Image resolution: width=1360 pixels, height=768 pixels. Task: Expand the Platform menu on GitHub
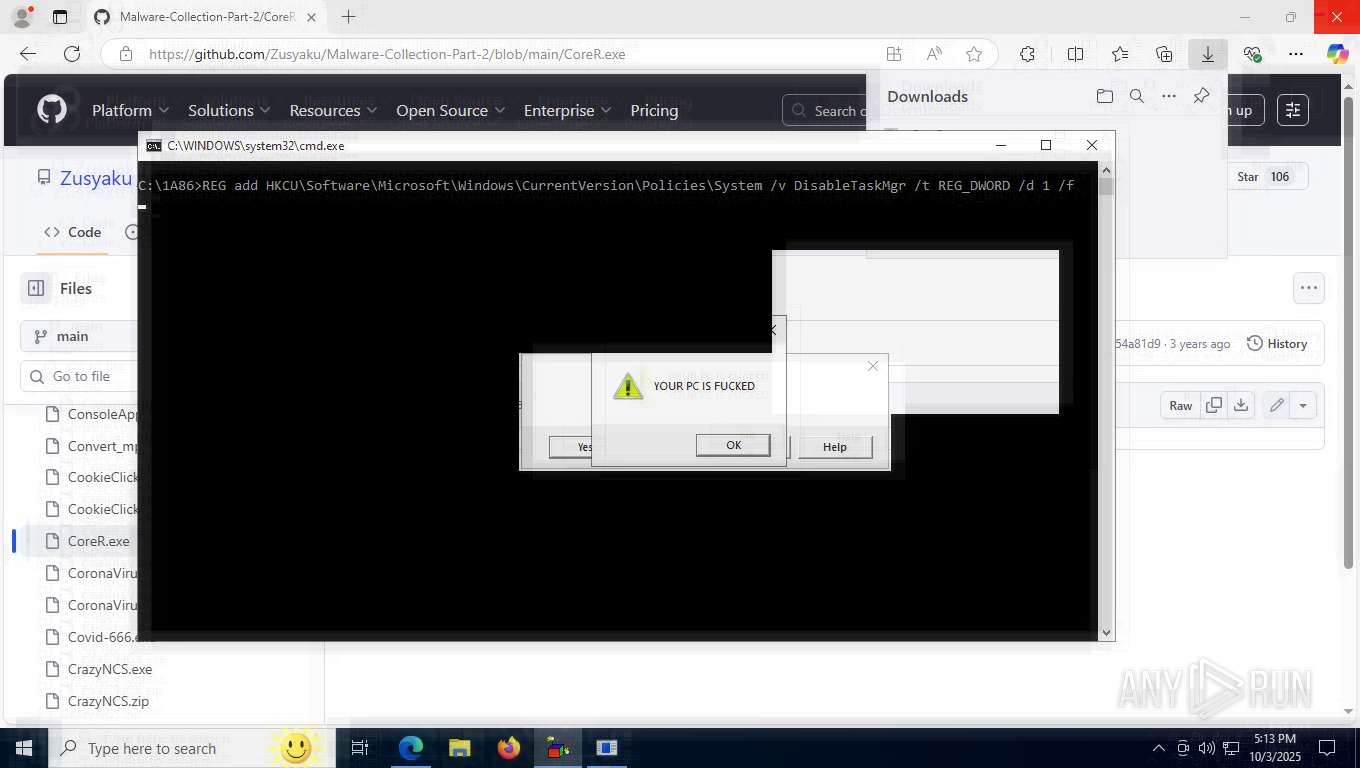[x=131, y=110]
